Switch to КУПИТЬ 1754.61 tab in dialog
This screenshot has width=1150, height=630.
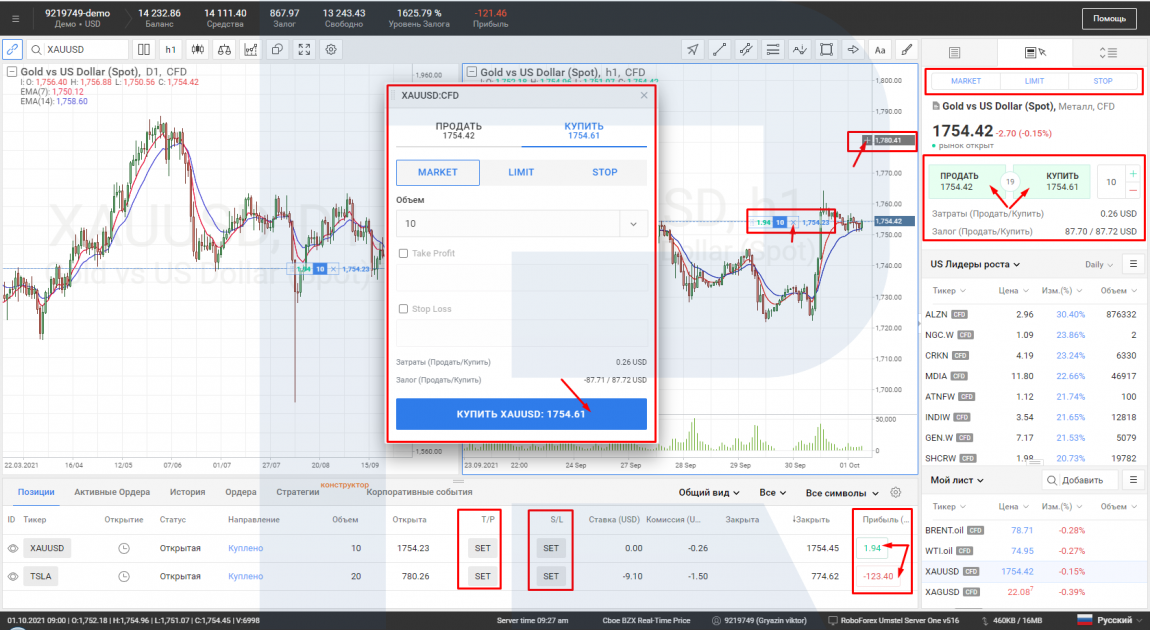(584, 131)
